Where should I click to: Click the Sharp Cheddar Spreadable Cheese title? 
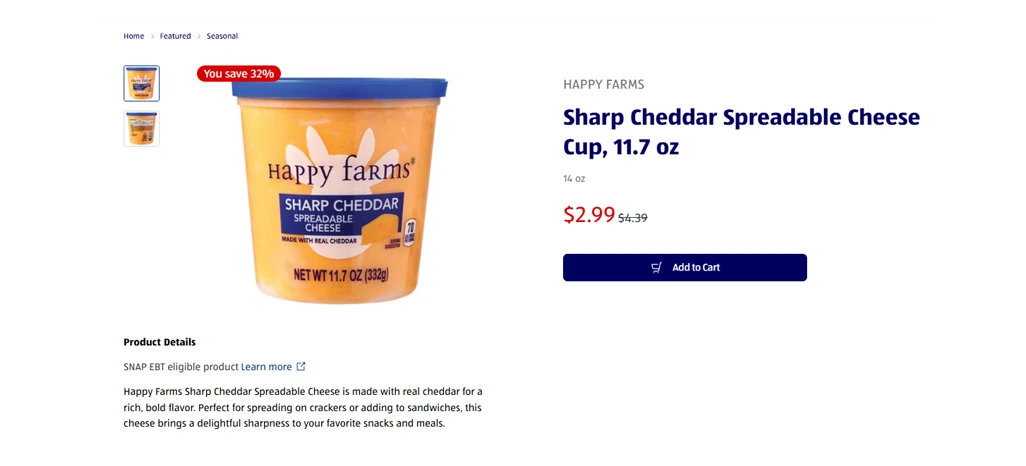point(740,132)
